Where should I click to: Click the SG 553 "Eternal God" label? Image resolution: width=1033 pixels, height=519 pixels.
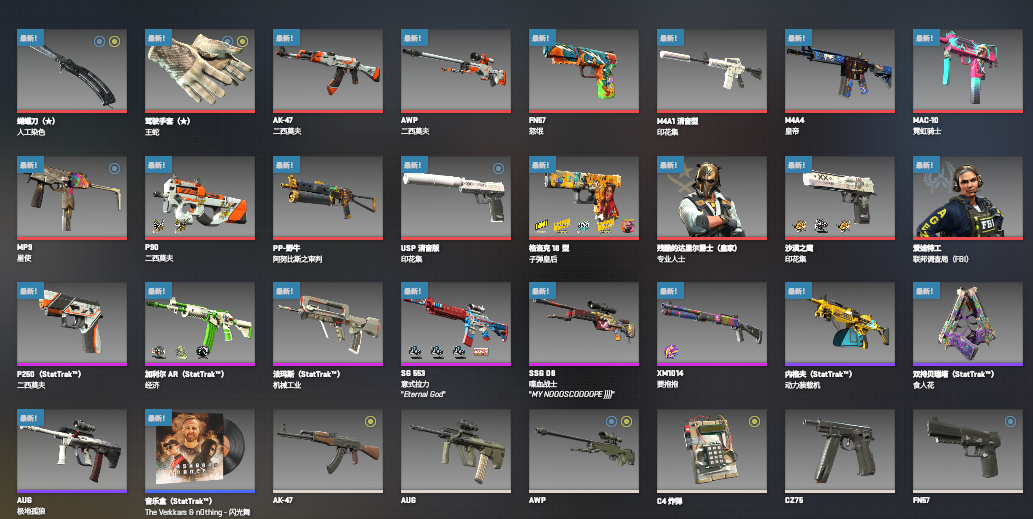(x=424, y=395)
